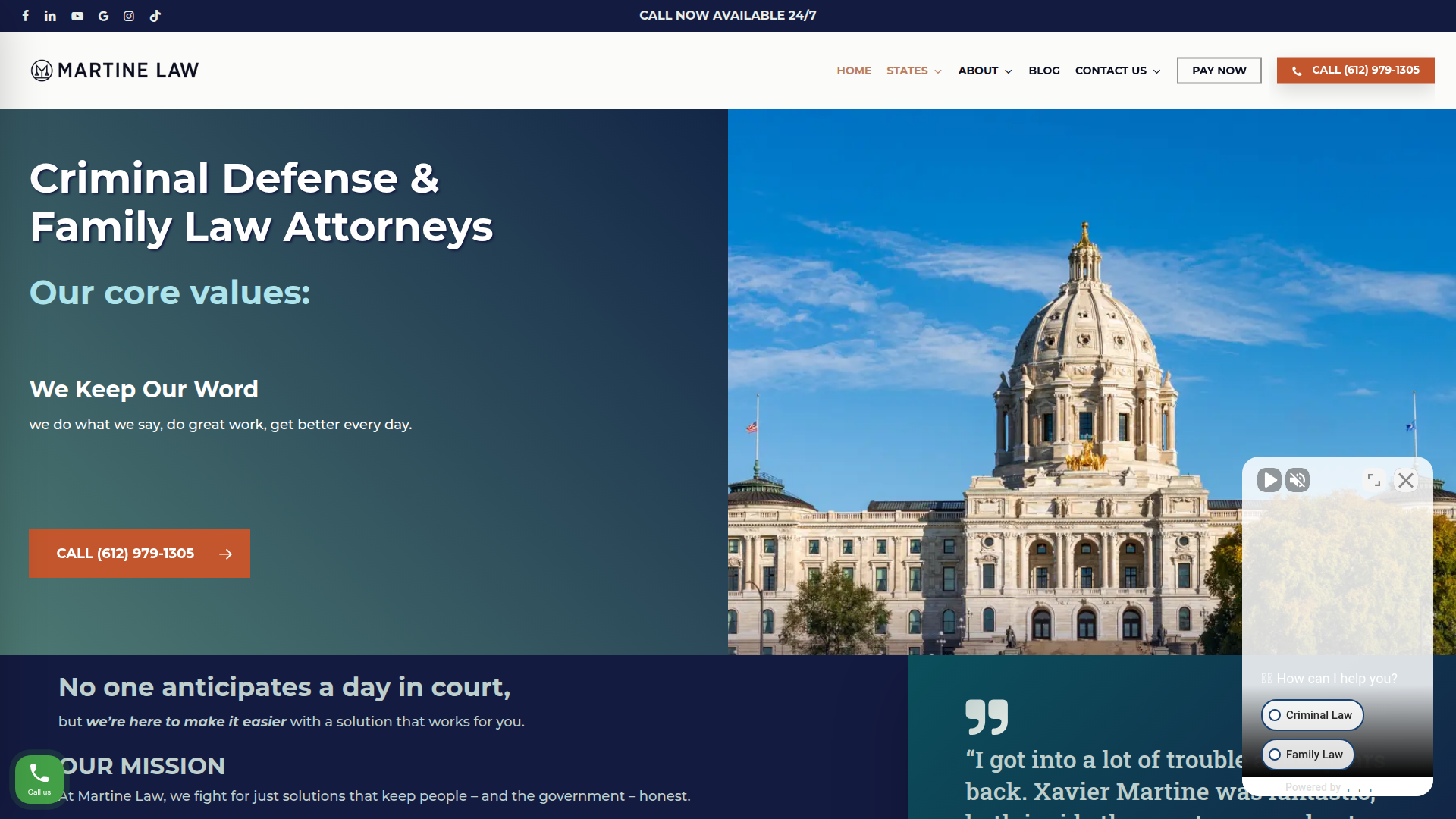Click the green Call us phone widget

click(x=39, y=779)
